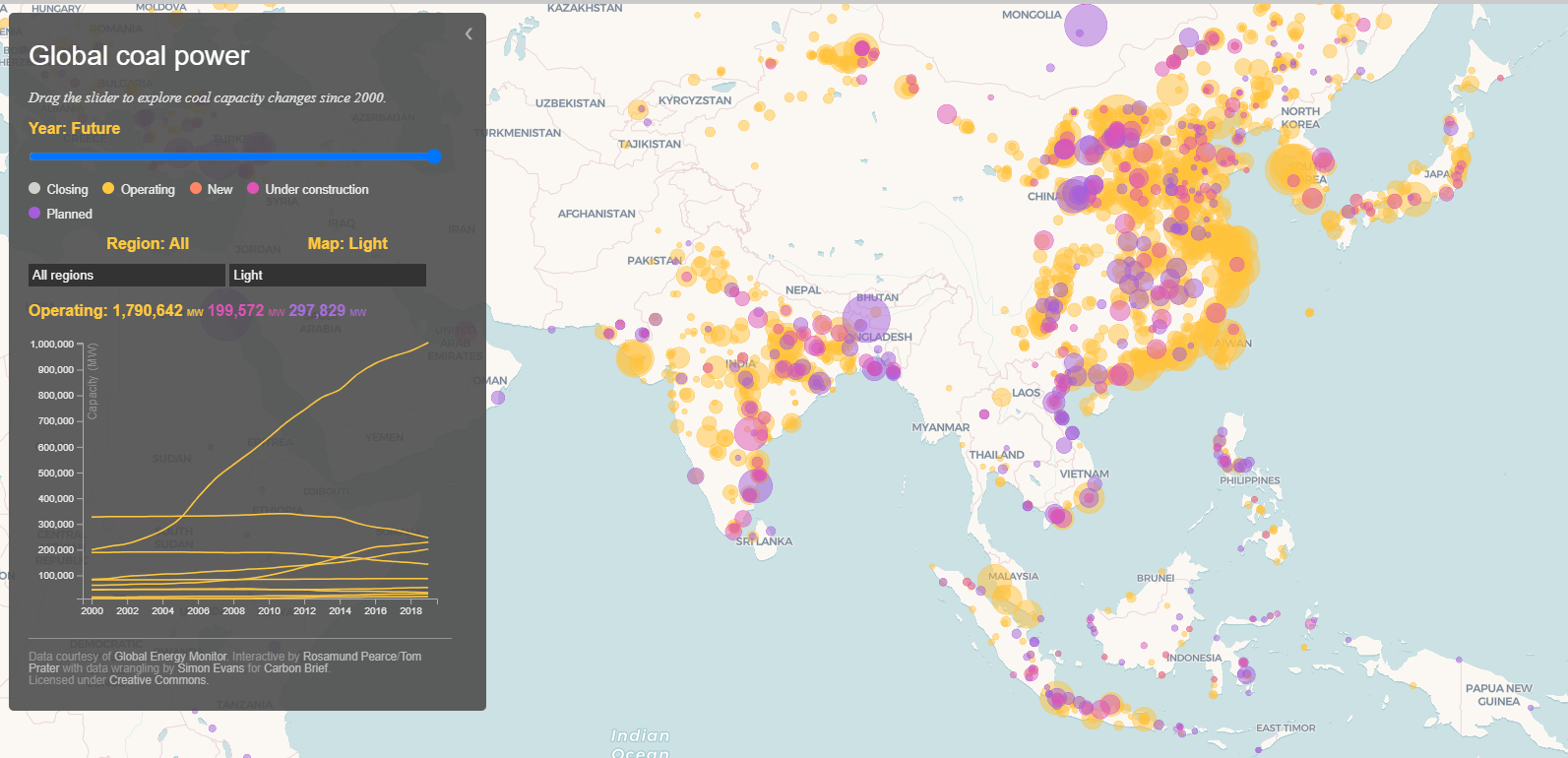The image size is (1568, 758).
Task: Click the 2010 label on the chart axis
Action: 270,610
